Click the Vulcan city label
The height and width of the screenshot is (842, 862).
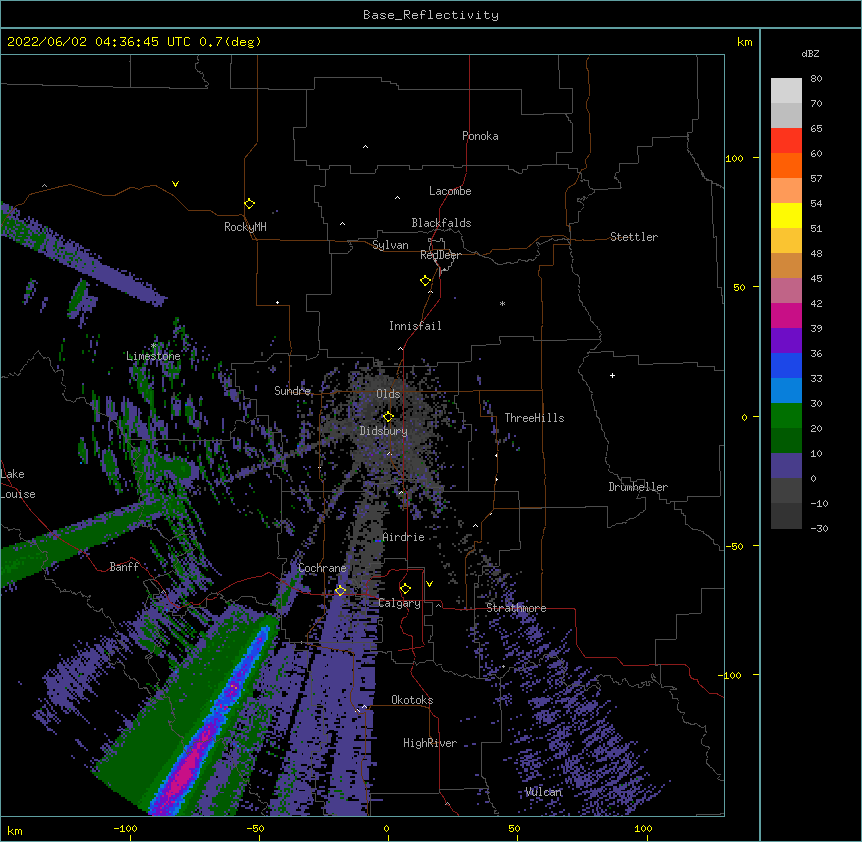coord(543,792)
